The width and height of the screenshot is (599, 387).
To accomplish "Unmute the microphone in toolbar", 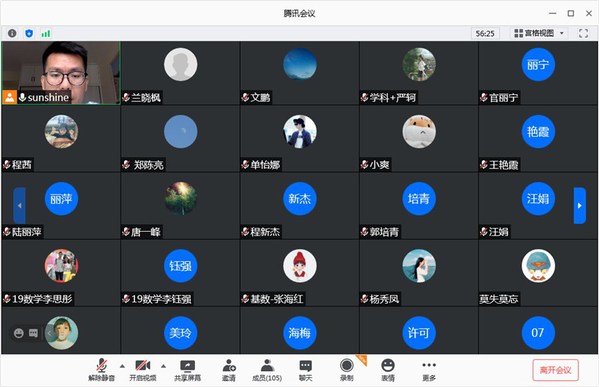I will click(x=101, y=369).
